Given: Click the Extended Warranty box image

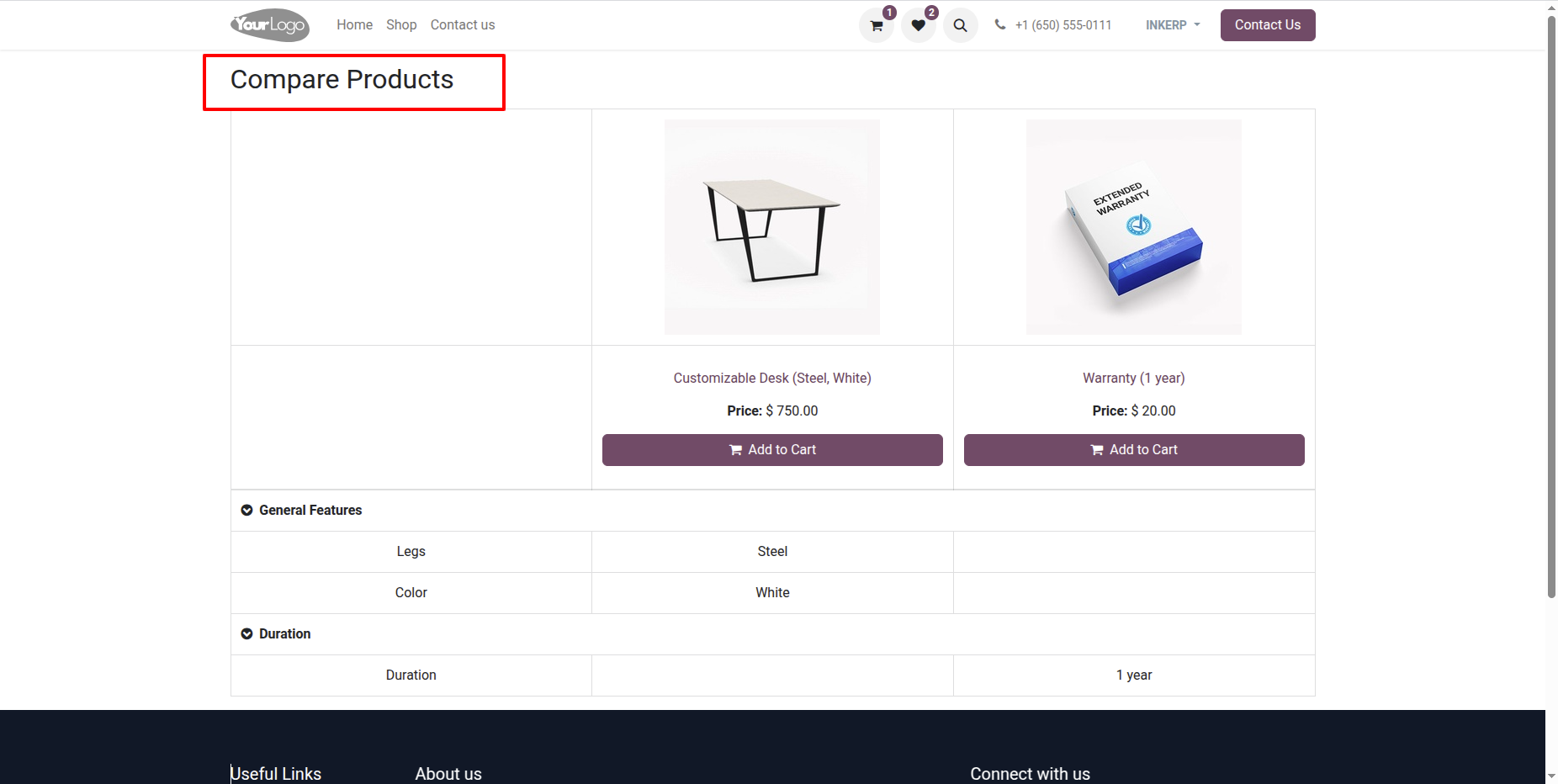Looking at the screenshot, I should (x=1134, y=227).
